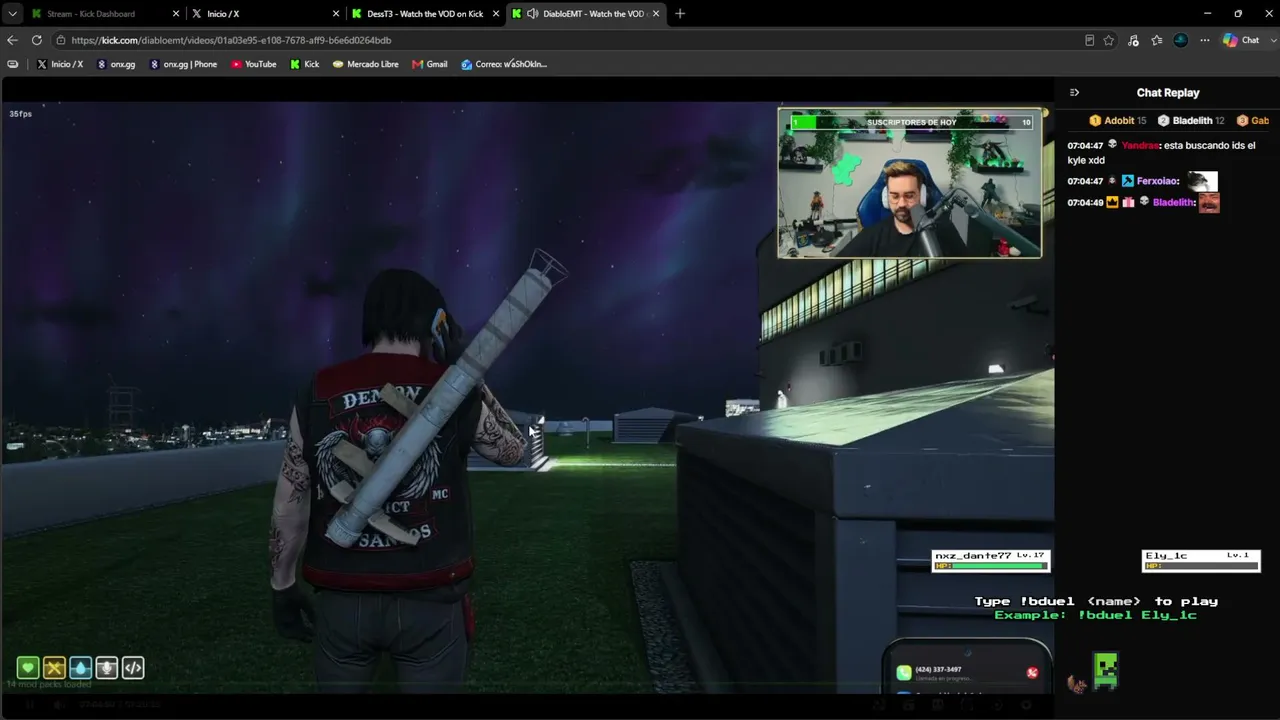Click the bookmarks bar leading icon
The image size is (1280, 720).
point(12,64)
